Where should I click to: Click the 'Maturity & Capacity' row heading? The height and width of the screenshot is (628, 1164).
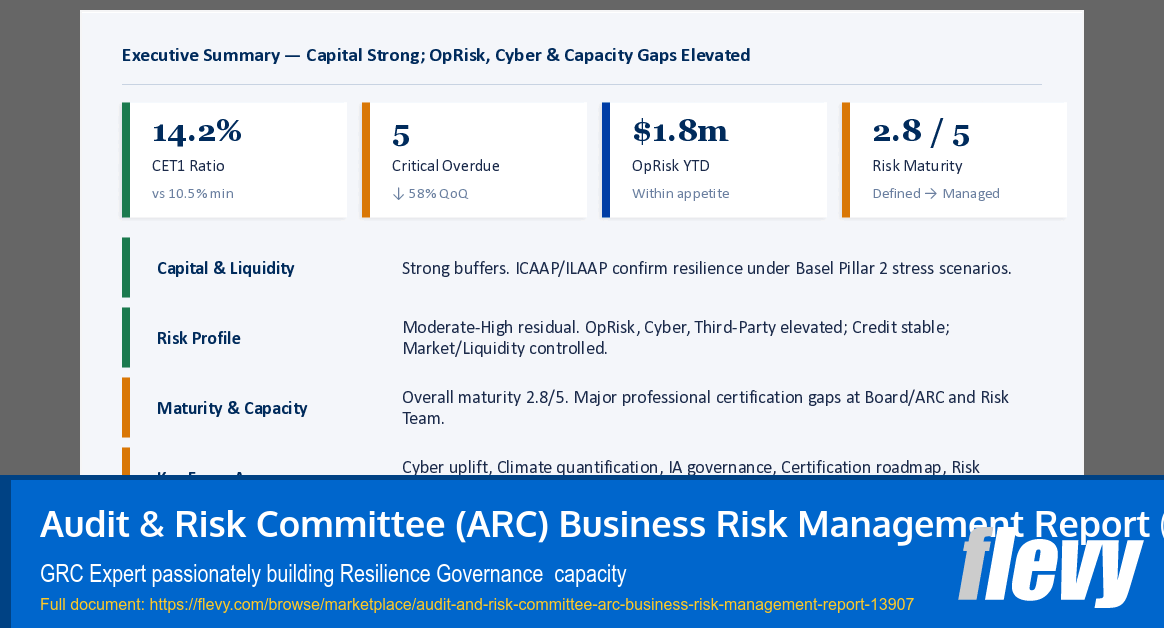pos(232,408)
